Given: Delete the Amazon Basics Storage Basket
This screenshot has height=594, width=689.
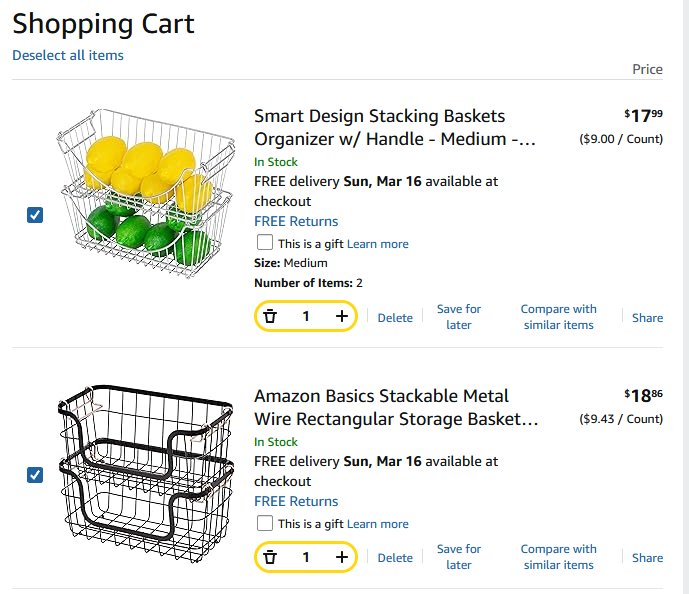Looking at the screenshot, I should tap(395, 558).
